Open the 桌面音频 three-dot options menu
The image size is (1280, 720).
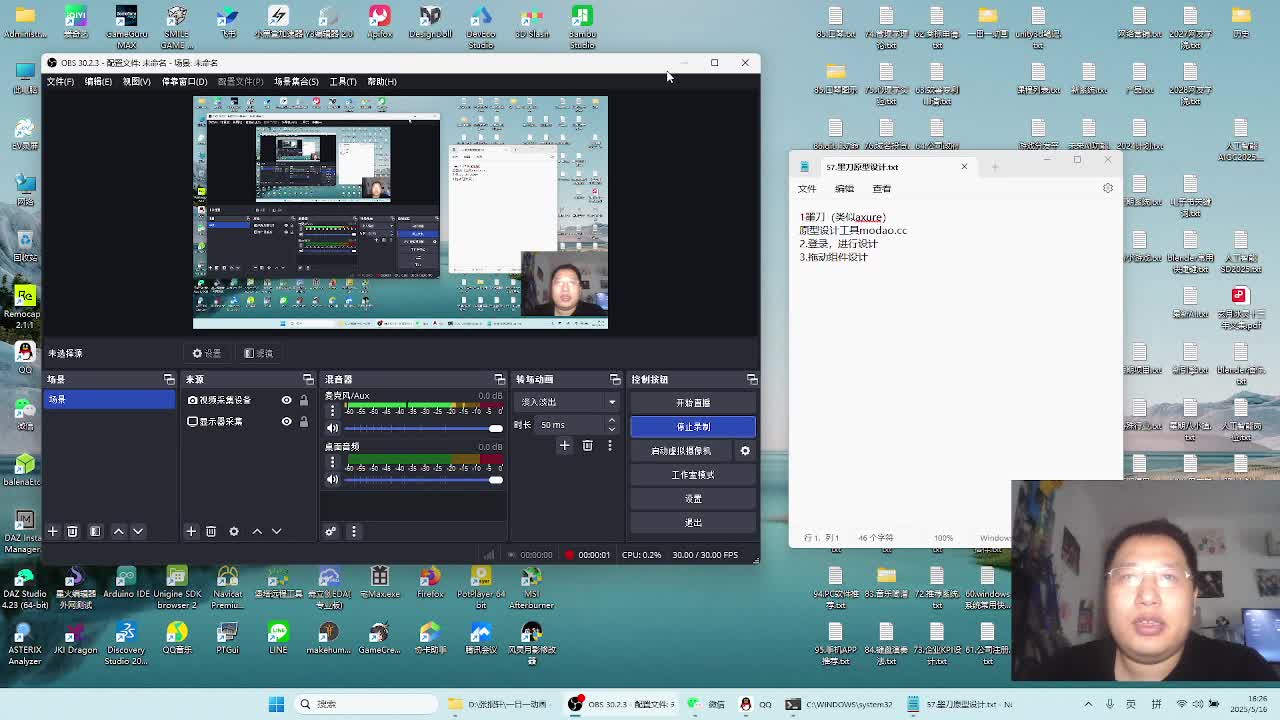click(332, 463)
